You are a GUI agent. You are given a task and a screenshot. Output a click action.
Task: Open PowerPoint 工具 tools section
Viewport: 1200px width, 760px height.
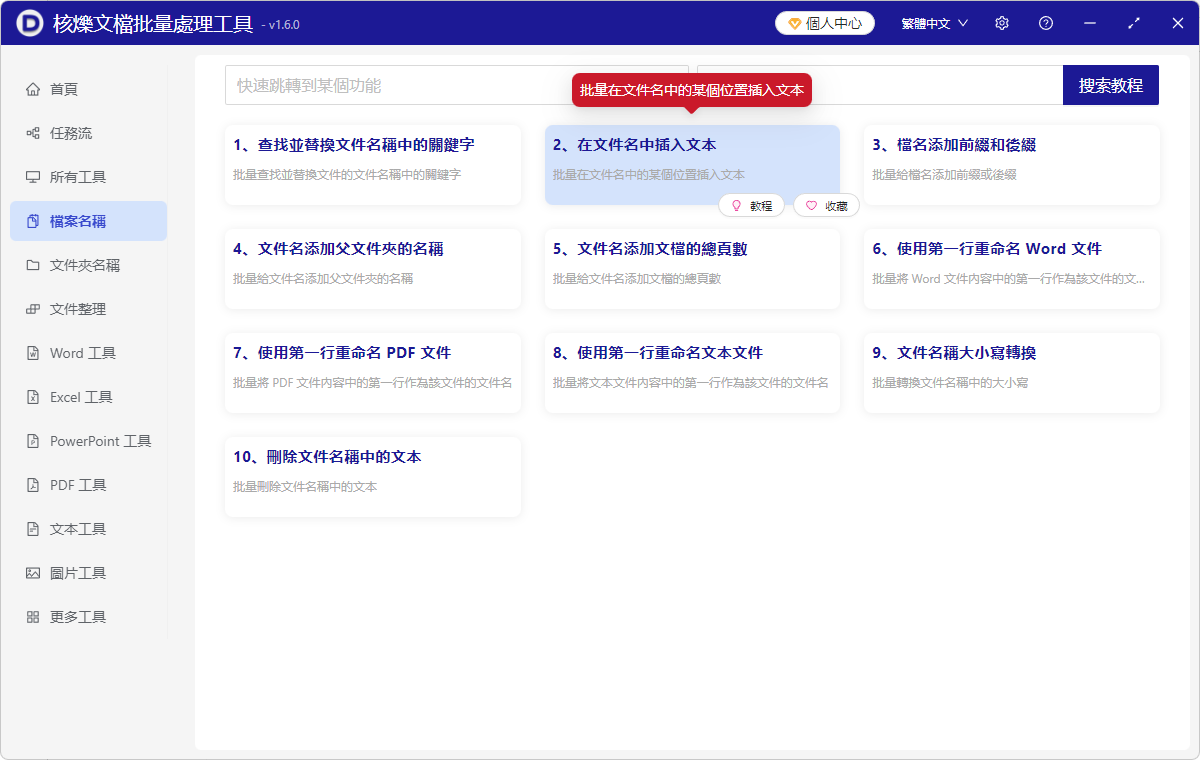pyautogui.click(x=90, y=440)
